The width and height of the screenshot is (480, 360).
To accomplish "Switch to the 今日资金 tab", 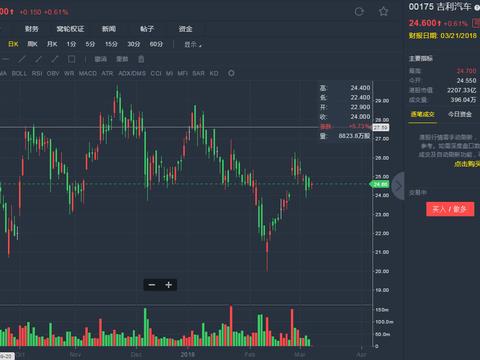I will [460, 114].
